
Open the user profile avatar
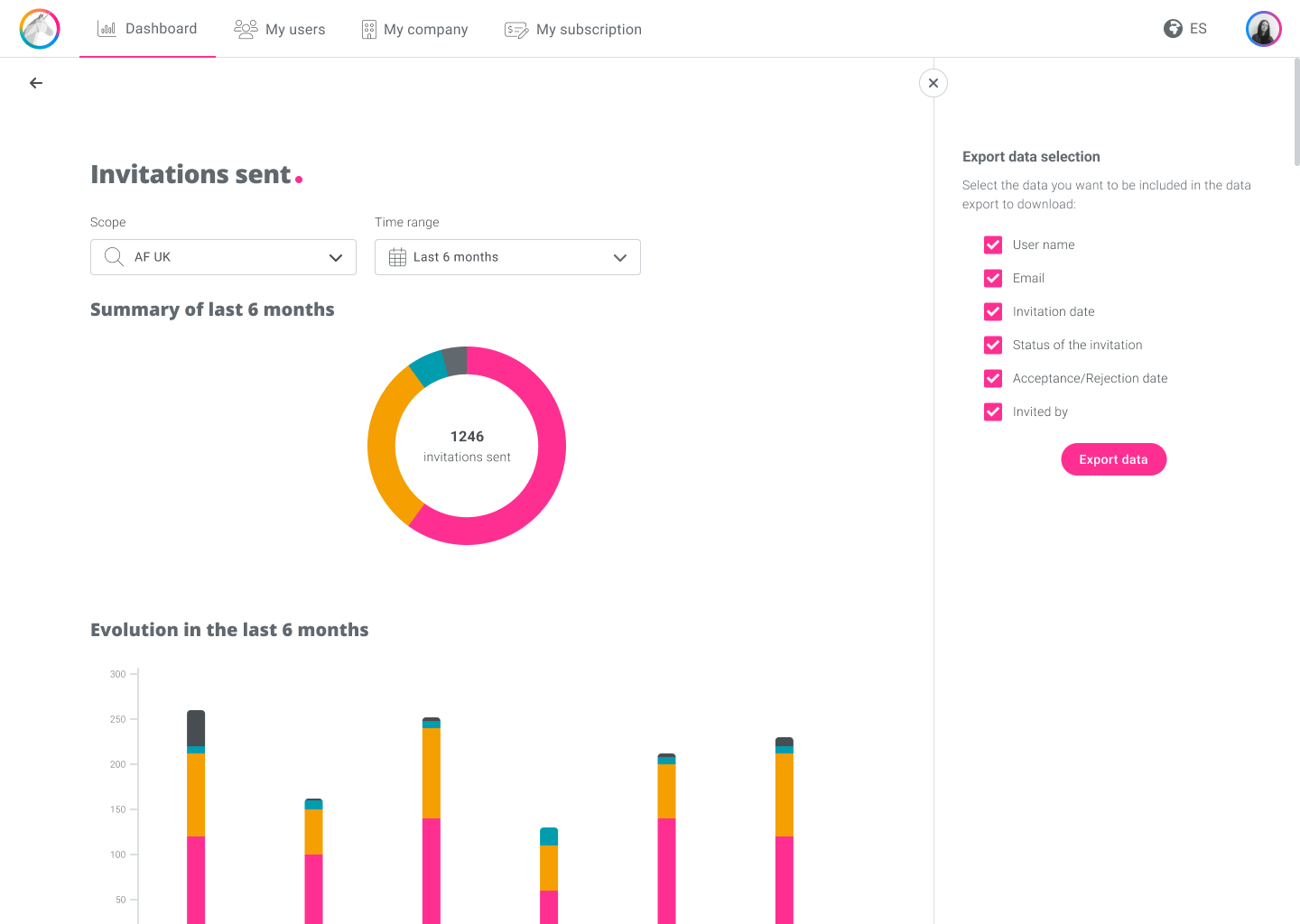tap(1264, 29)
